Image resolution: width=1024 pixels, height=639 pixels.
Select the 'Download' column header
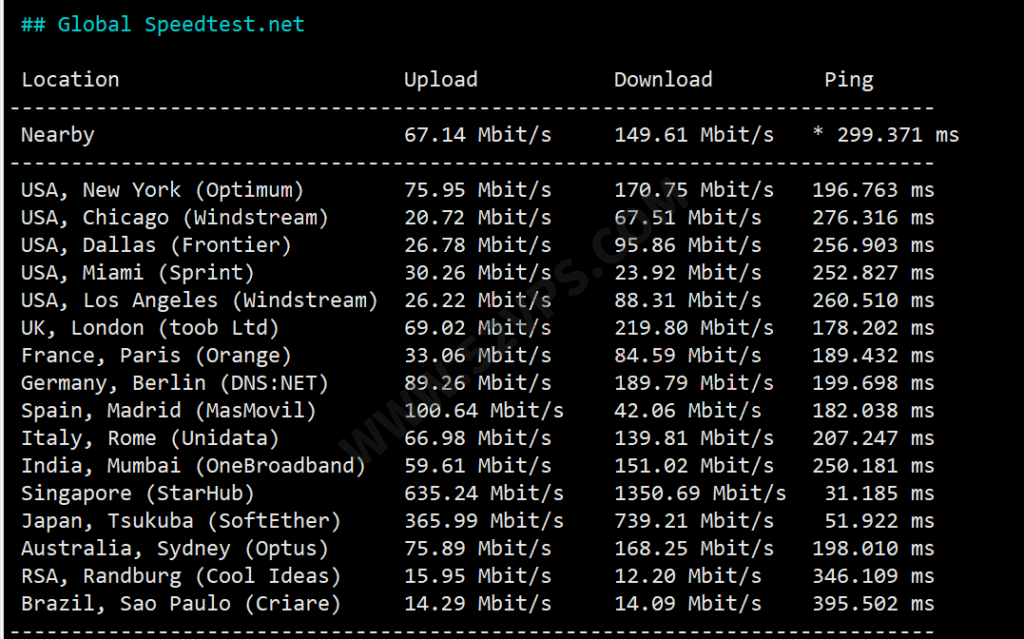click(x=663, y=80)
